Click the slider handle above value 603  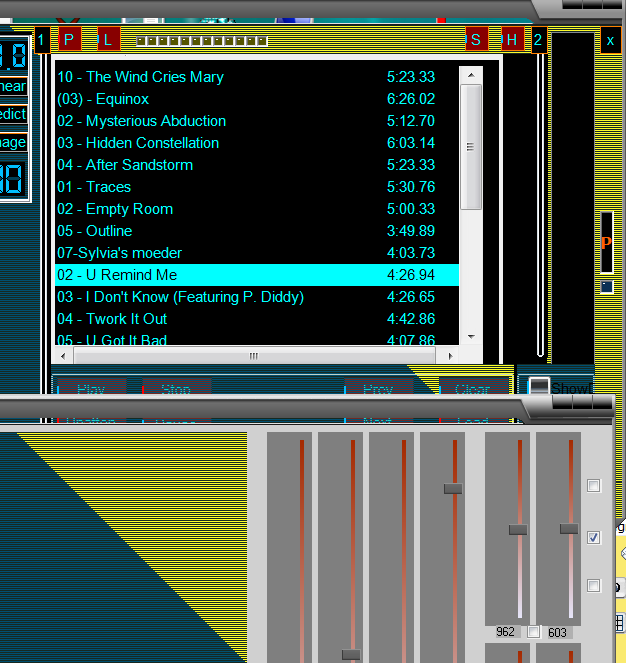coord(569,529)
